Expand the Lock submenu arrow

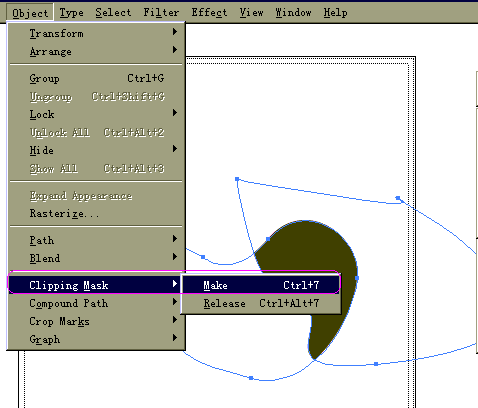coord(175,113)
